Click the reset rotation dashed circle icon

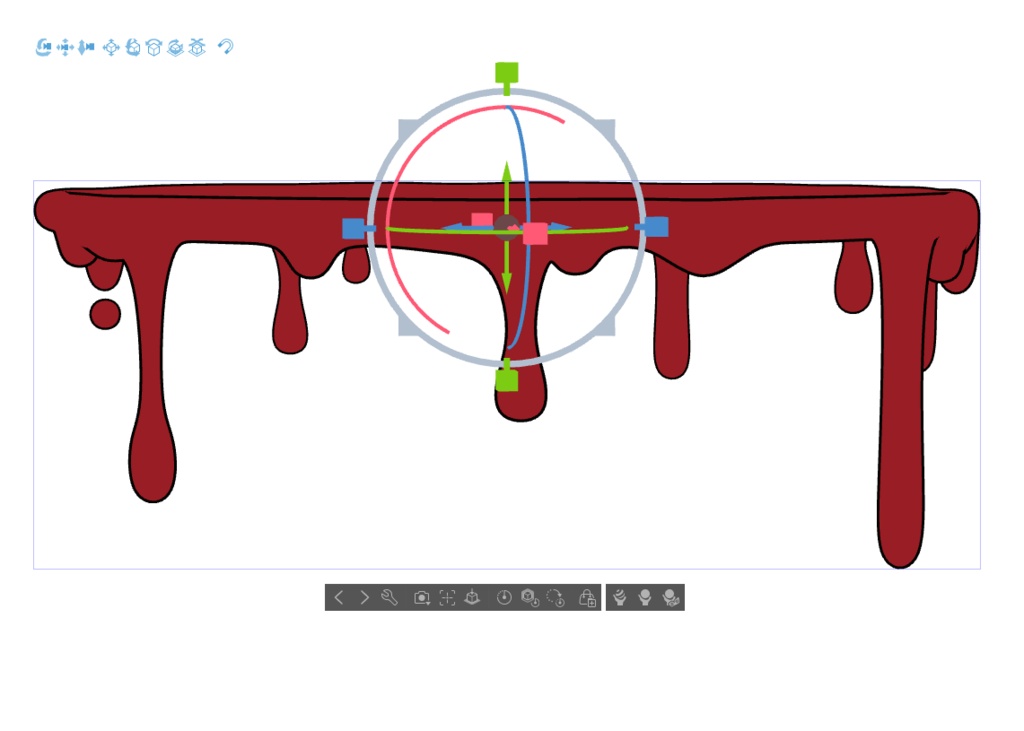click(x=555, y=597)
